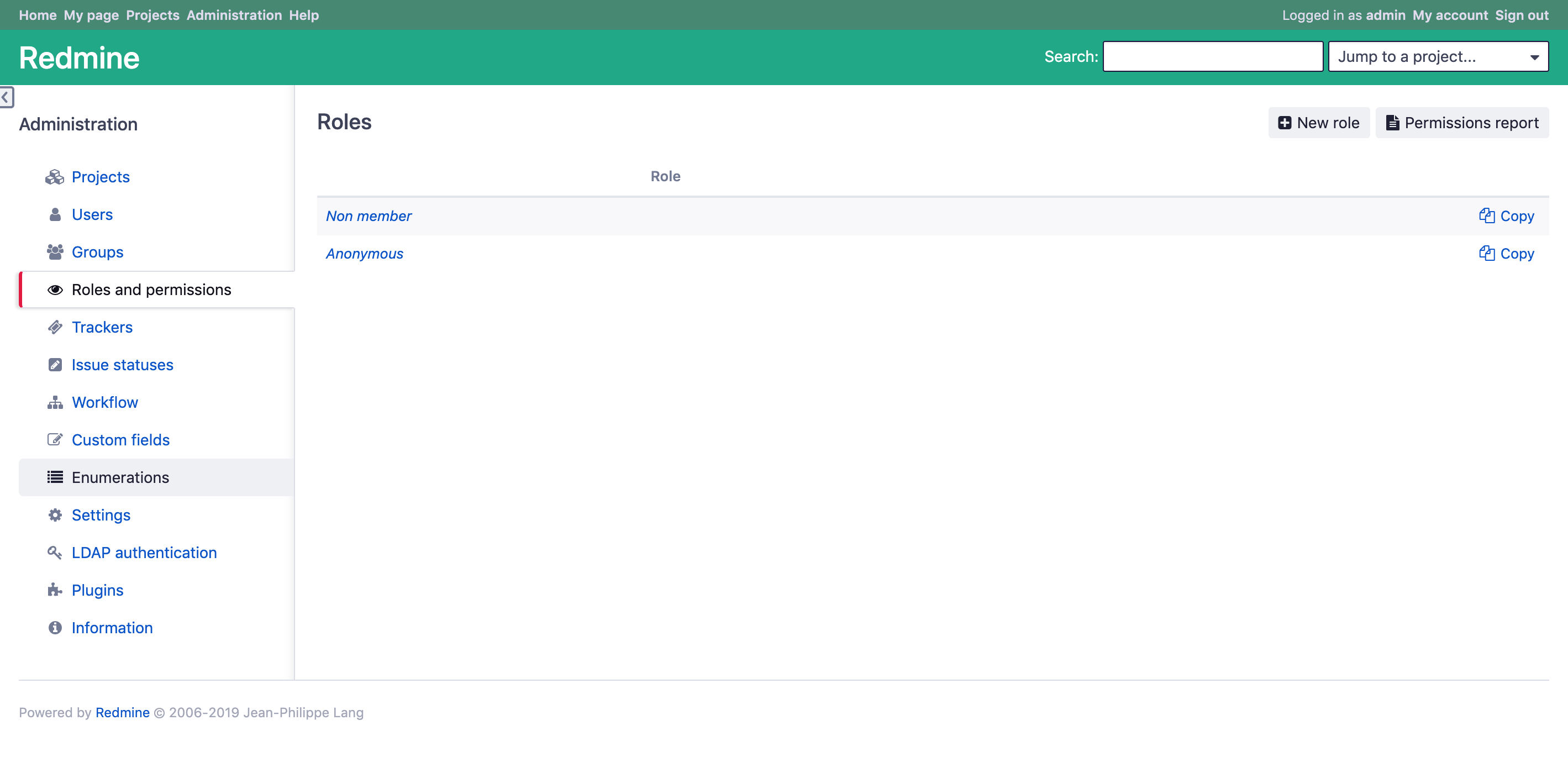Switch to My page

[90, 14]
